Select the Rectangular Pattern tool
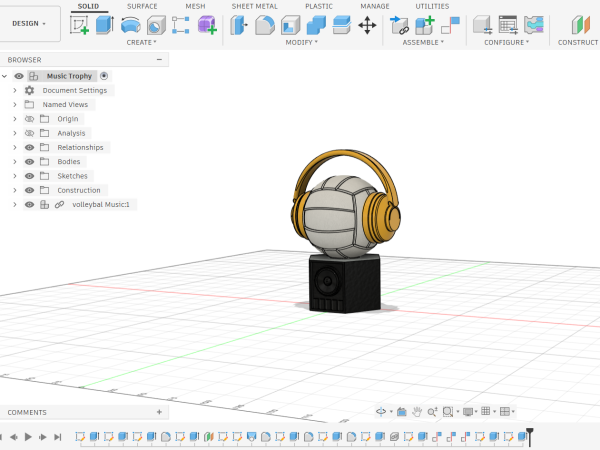 [181, 25]
